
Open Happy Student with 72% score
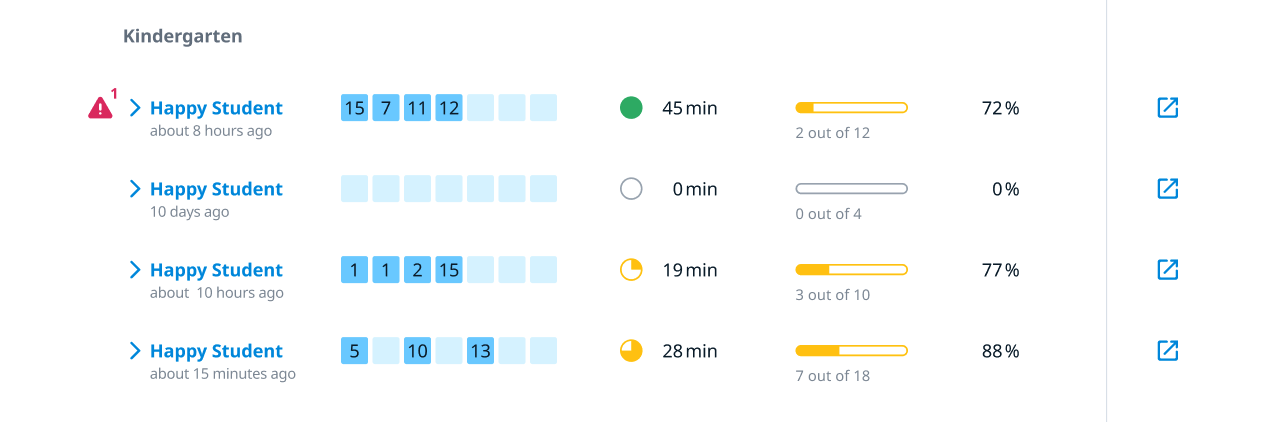[216, 108]
